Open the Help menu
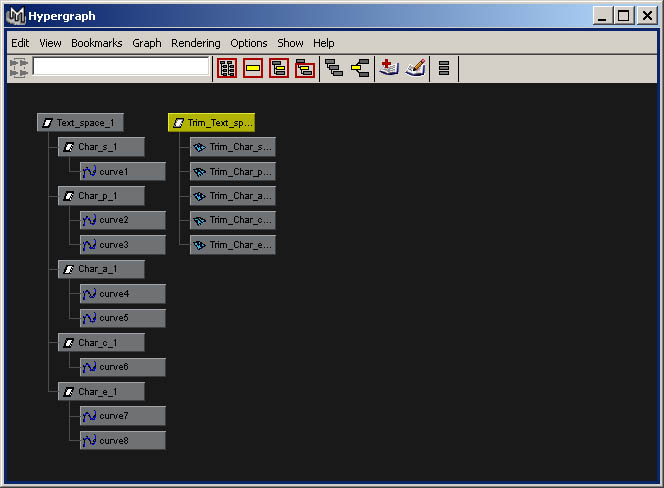 click(324, 43)
